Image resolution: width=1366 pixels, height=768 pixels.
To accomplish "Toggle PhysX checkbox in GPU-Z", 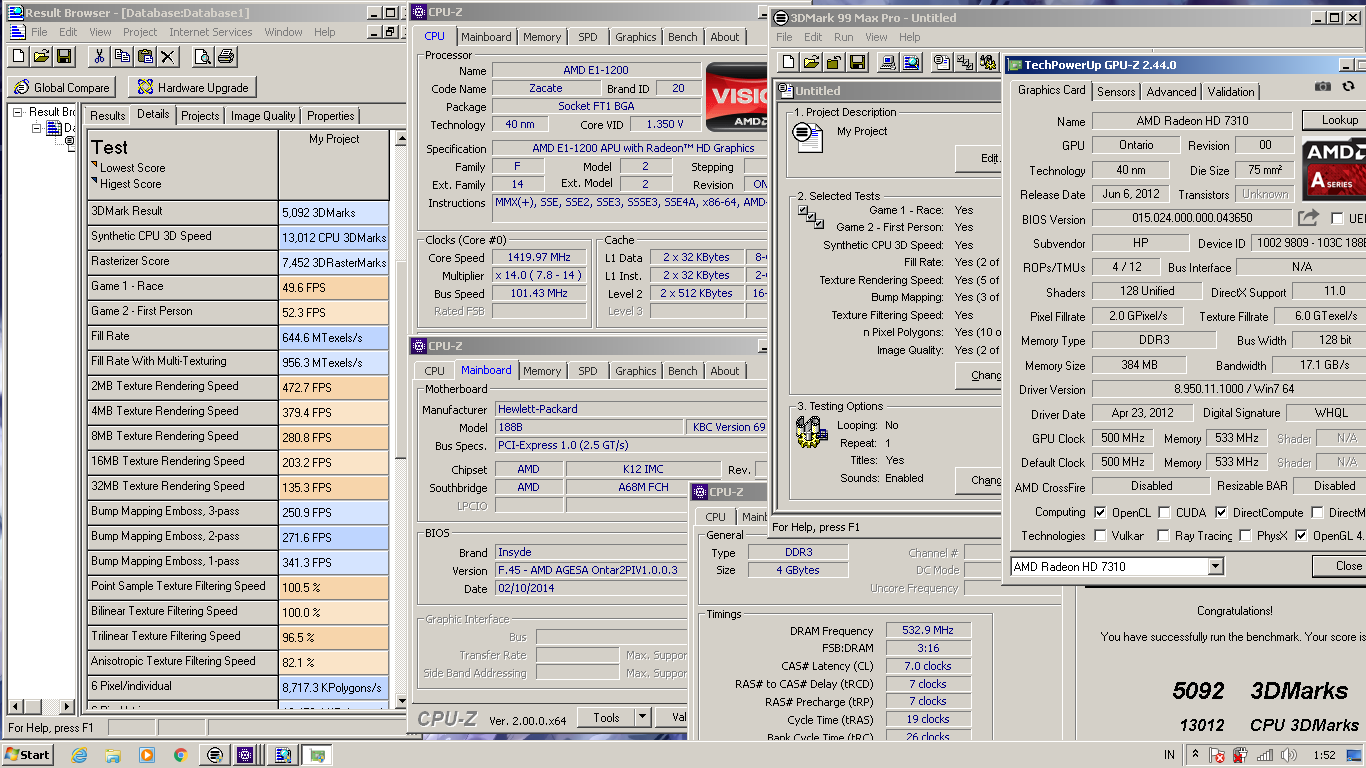I will tap(1245, 536).
